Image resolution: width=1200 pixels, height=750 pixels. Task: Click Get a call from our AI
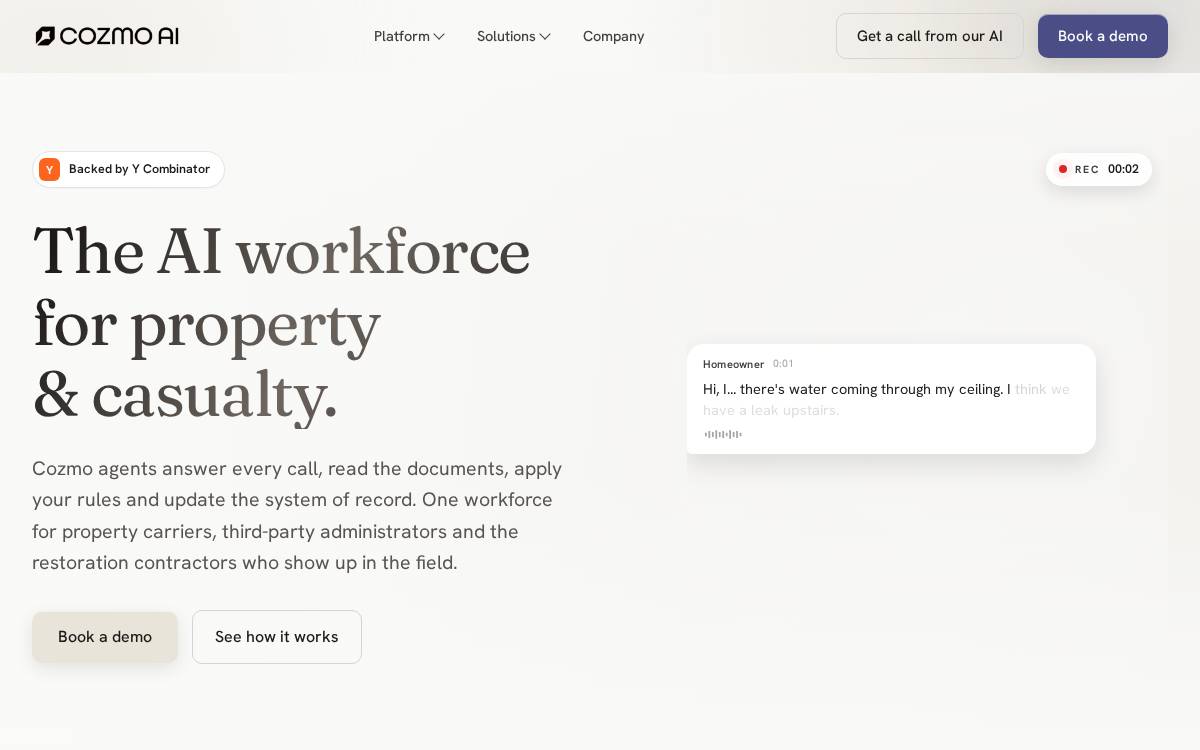coord(930,36)
